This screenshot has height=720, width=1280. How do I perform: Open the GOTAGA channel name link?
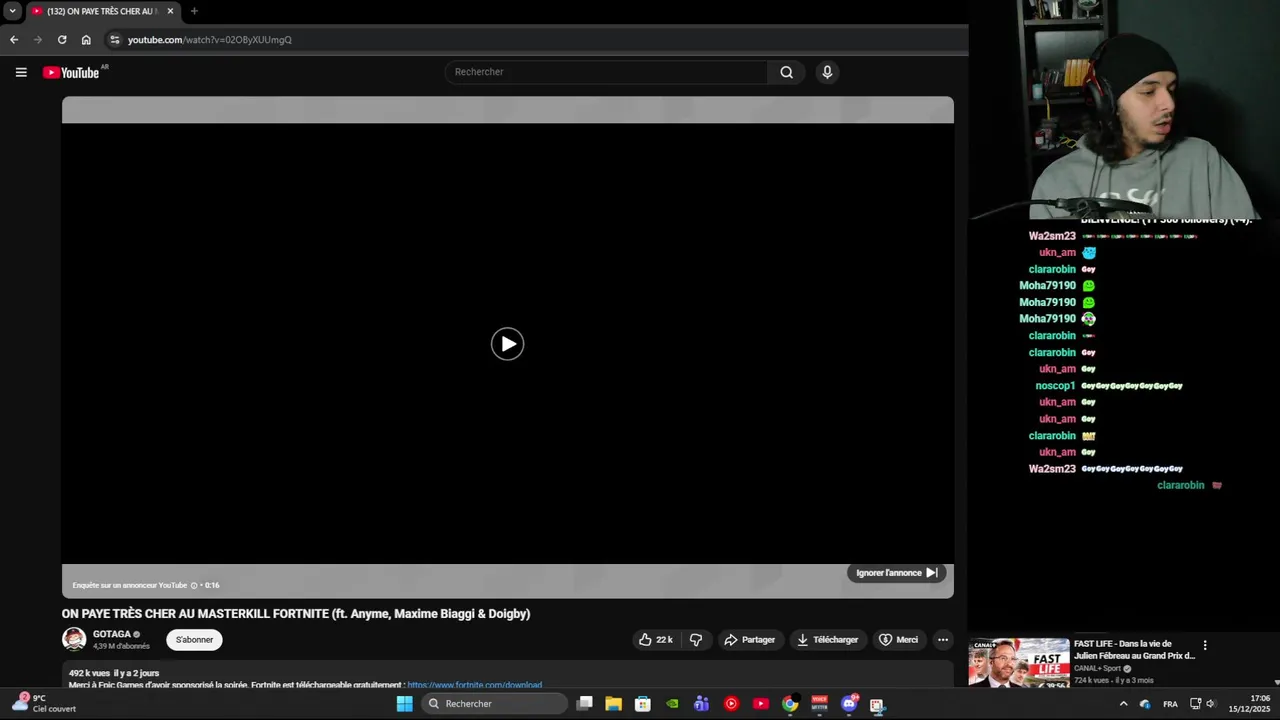click(112, 634)
